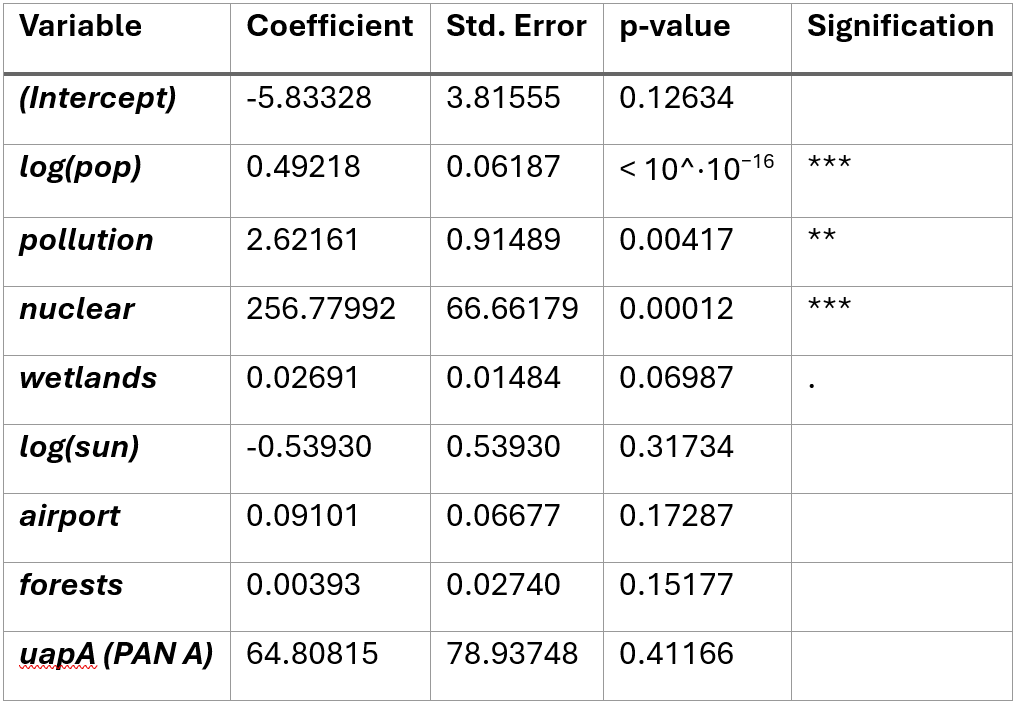1016x704 pixels.
Task: Select the intercept coefficient -5.83328
Action: tap(309, 98)
